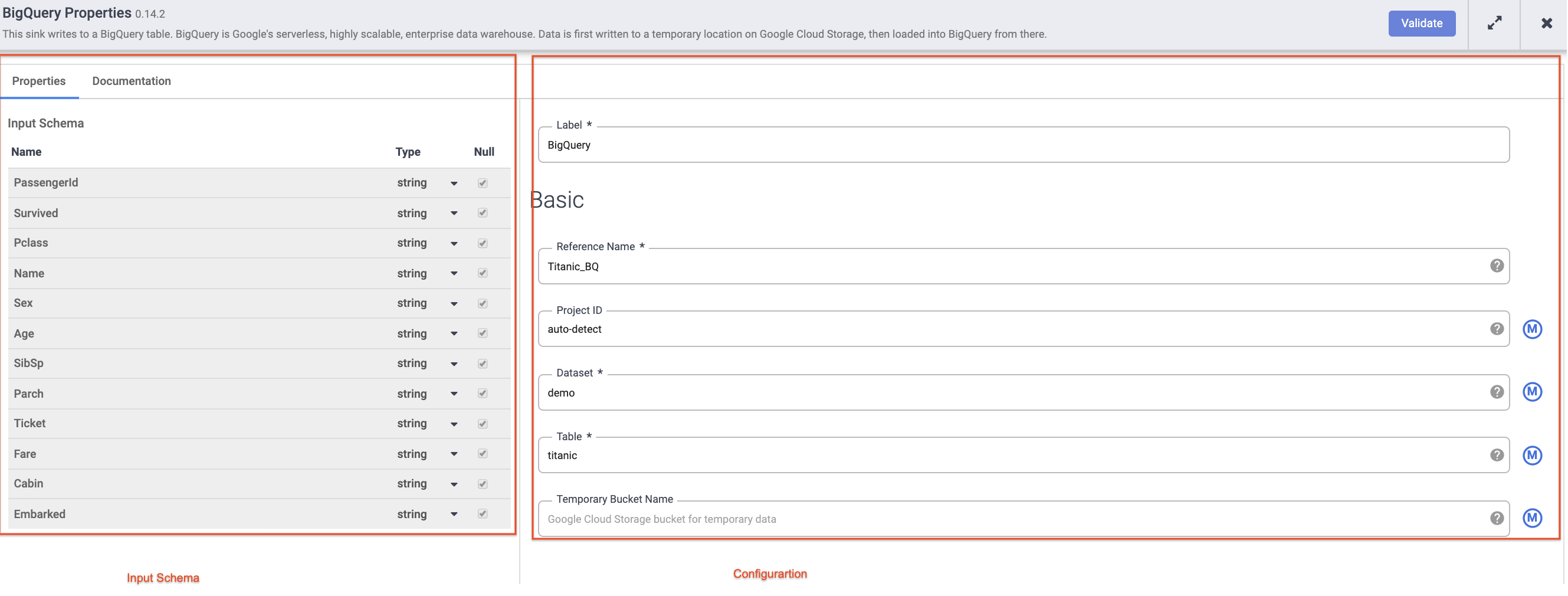Toggle Null checkbox for SibSp

click(483, 364)
